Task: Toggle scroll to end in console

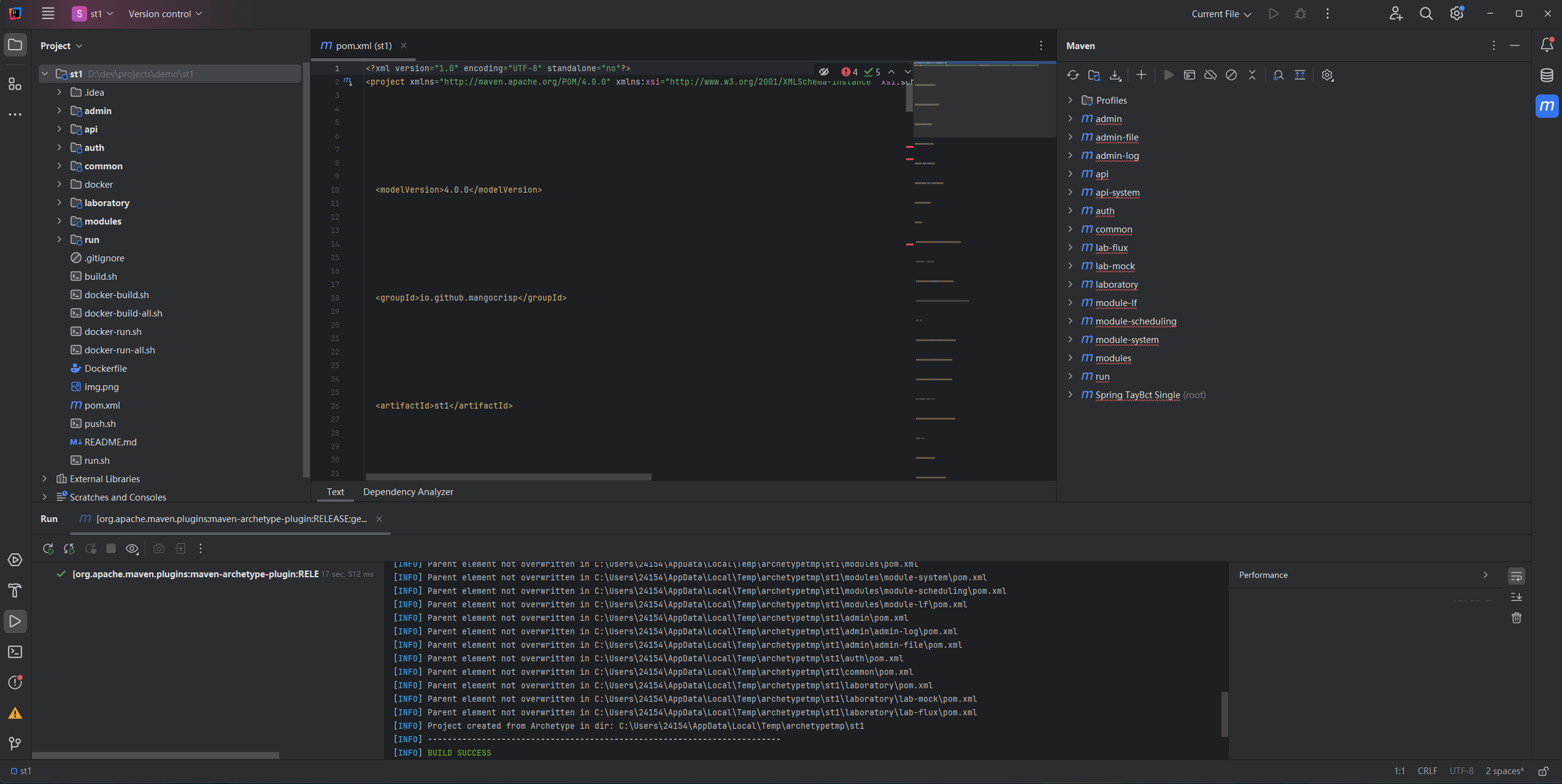Action: pyautogui.click(x=1516, y=597)
